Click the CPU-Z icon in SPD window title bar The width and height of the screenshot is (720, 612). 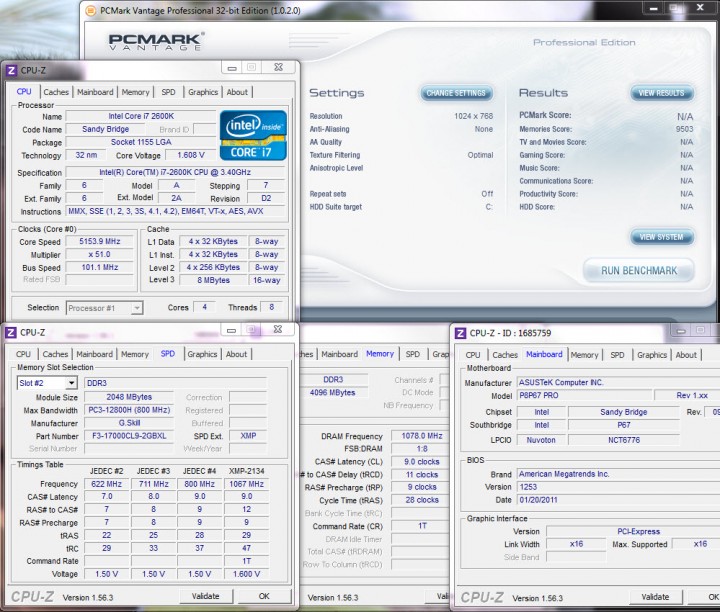(11, 332)
